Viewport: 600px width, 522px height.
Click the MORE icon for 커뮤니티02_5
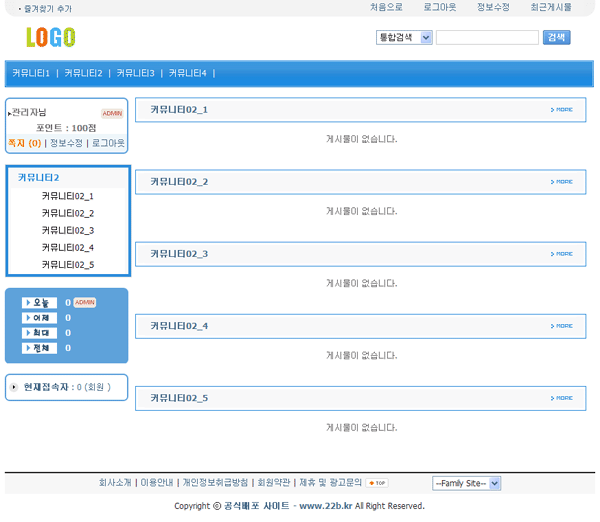point(562,398)
